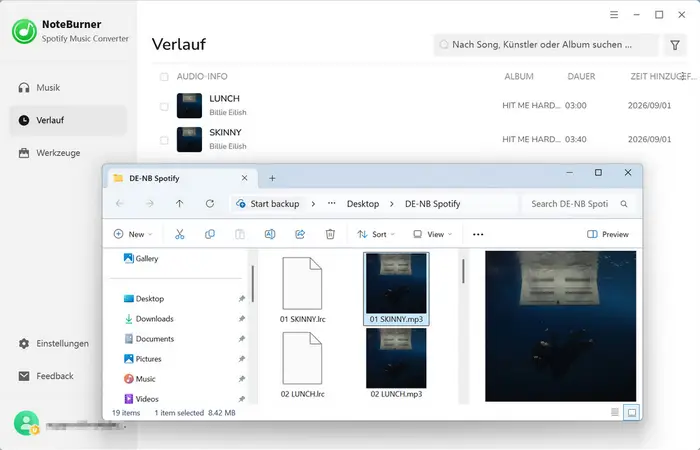This screenshot has width=700, height=450.
Task: Open See more ellipsis in Explorer toolbar
Action: 478,234
